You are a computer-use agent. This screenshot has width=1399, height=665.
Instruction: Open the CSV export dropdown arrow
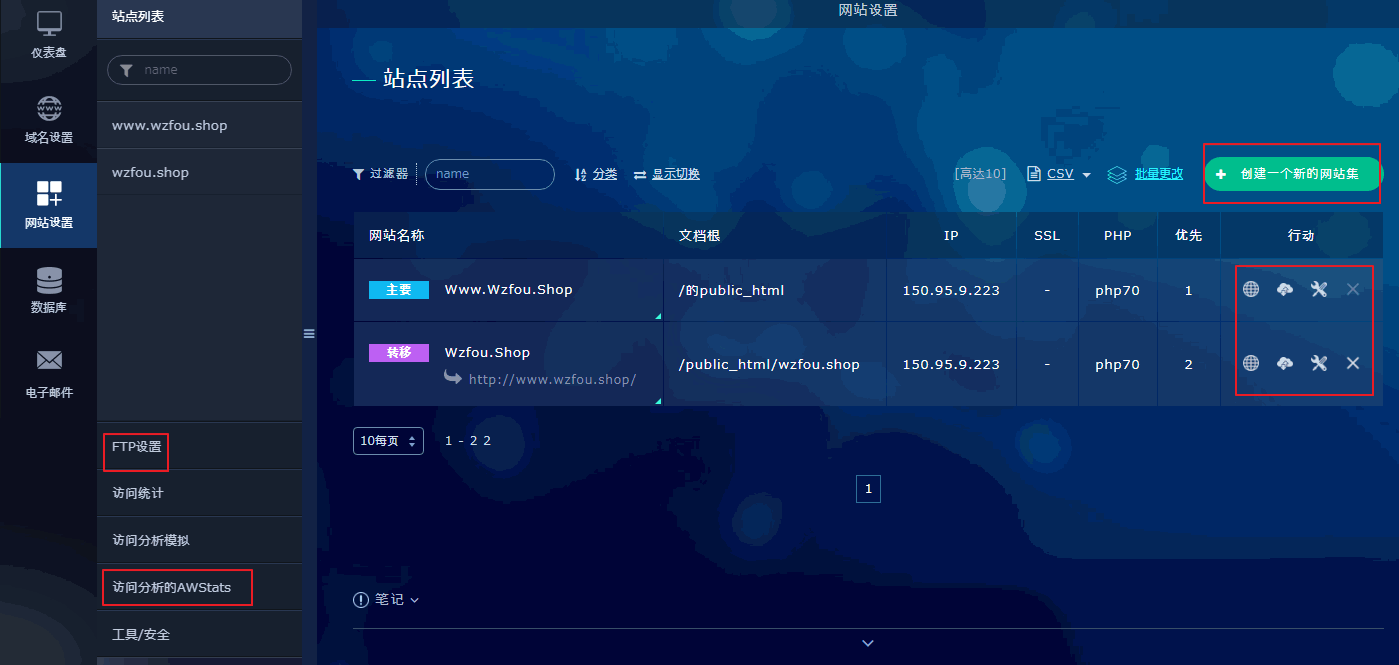(x=1087, y=175)
